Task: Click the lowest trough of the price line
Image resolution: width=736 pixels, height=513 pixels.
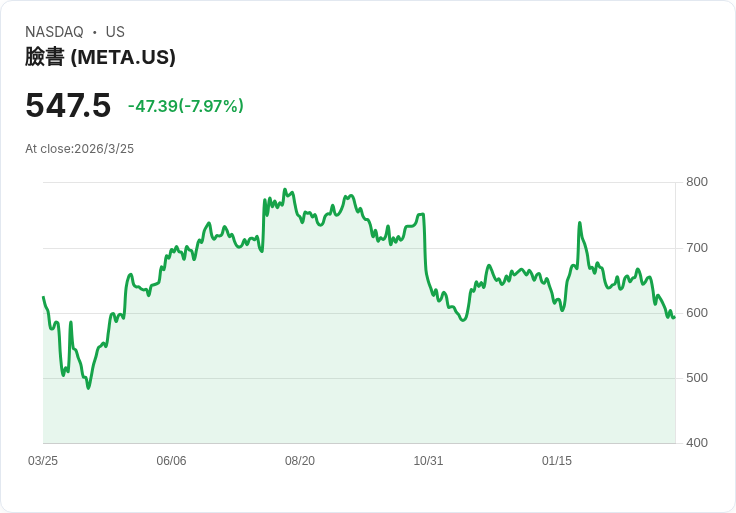Action: [x=88, y=387]
